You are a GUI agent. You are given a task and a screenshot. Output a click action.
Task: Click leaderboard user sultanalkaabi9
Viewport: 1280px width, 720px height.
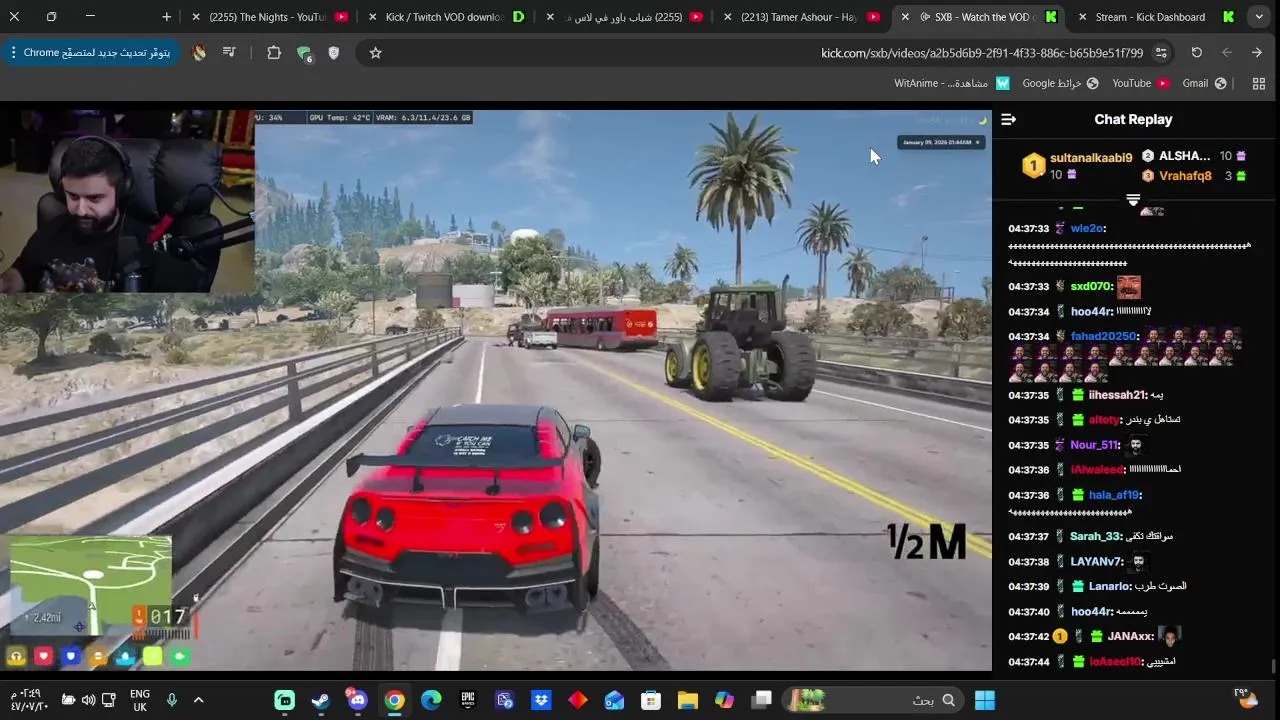tap(1091, 158)
